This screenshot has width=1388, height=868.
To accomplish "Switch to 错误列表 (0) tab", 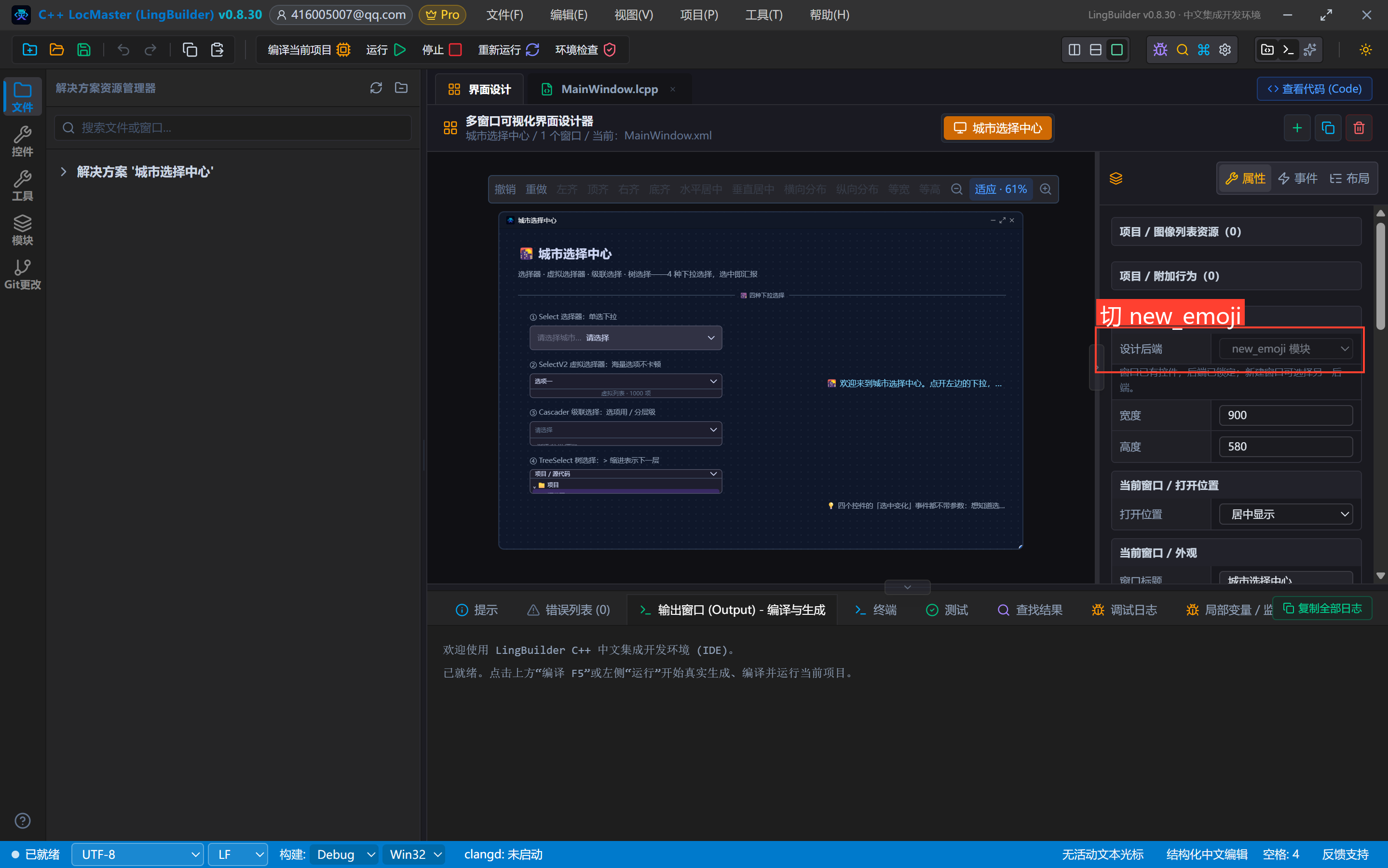I will [568, 610].
